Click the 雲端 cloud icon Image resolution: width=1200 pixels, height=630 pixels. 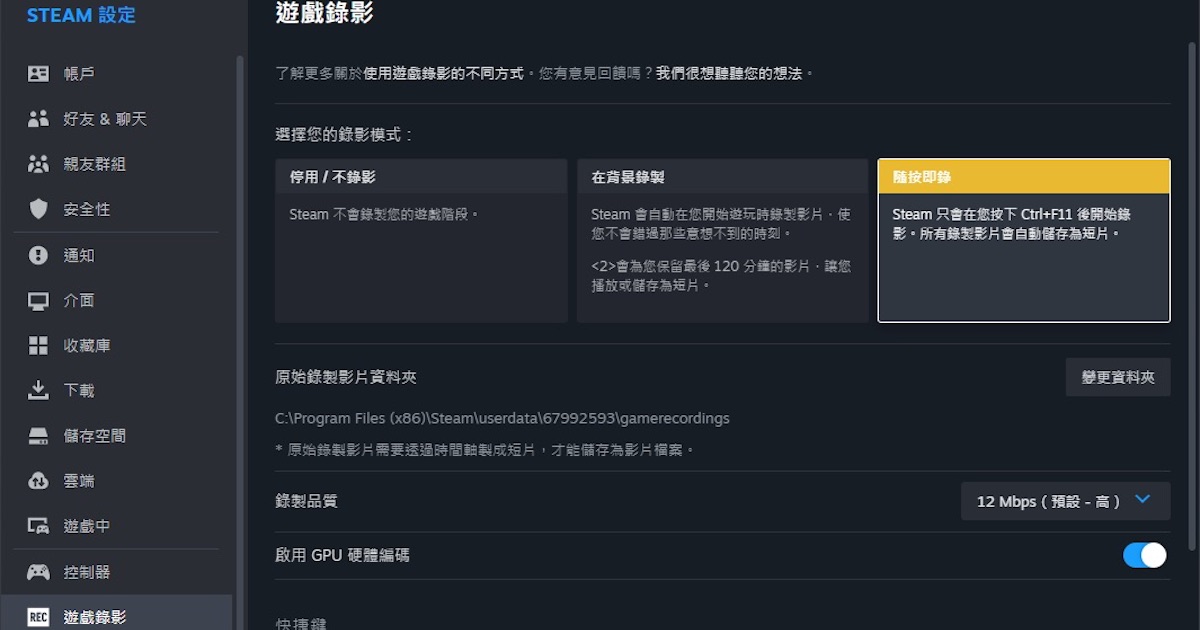pyautogui.click(x=38, y=481)
